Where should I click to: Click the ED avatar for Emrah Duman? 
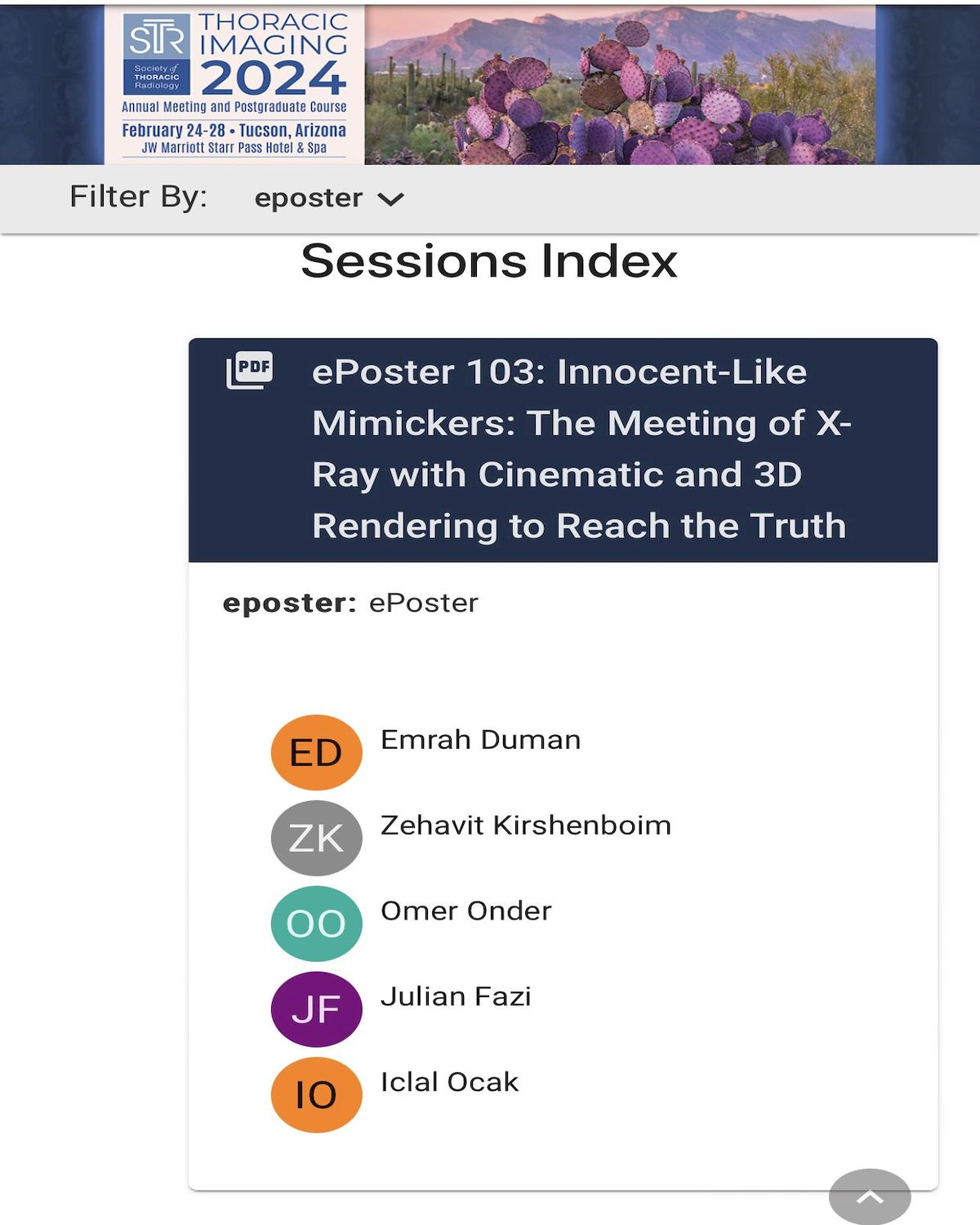click(316, 752)
